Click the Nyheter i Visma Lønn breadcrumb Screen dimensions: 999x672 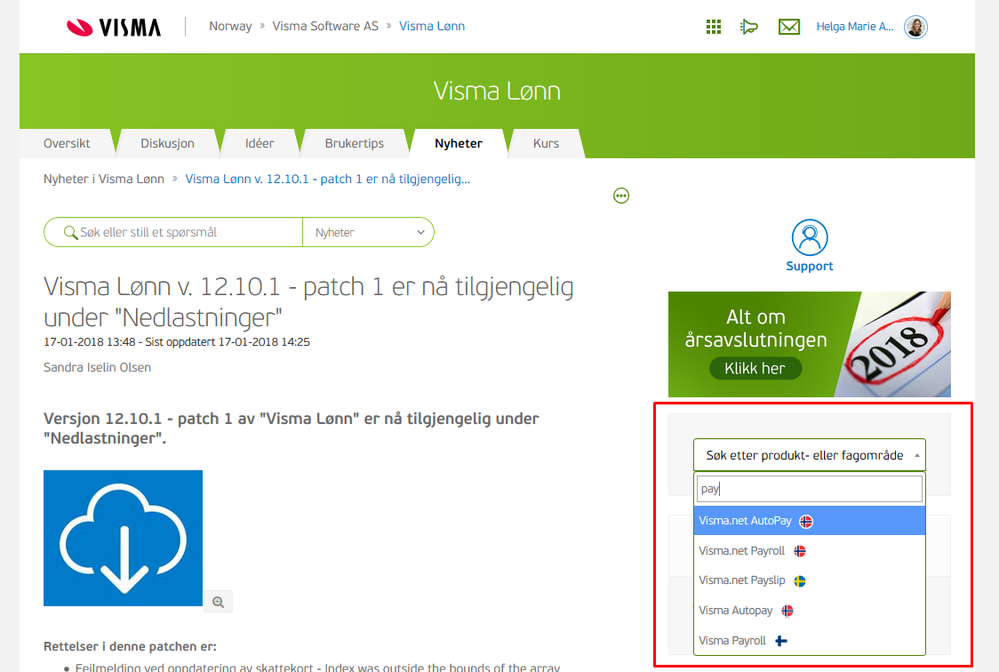[x=104, y=179]
